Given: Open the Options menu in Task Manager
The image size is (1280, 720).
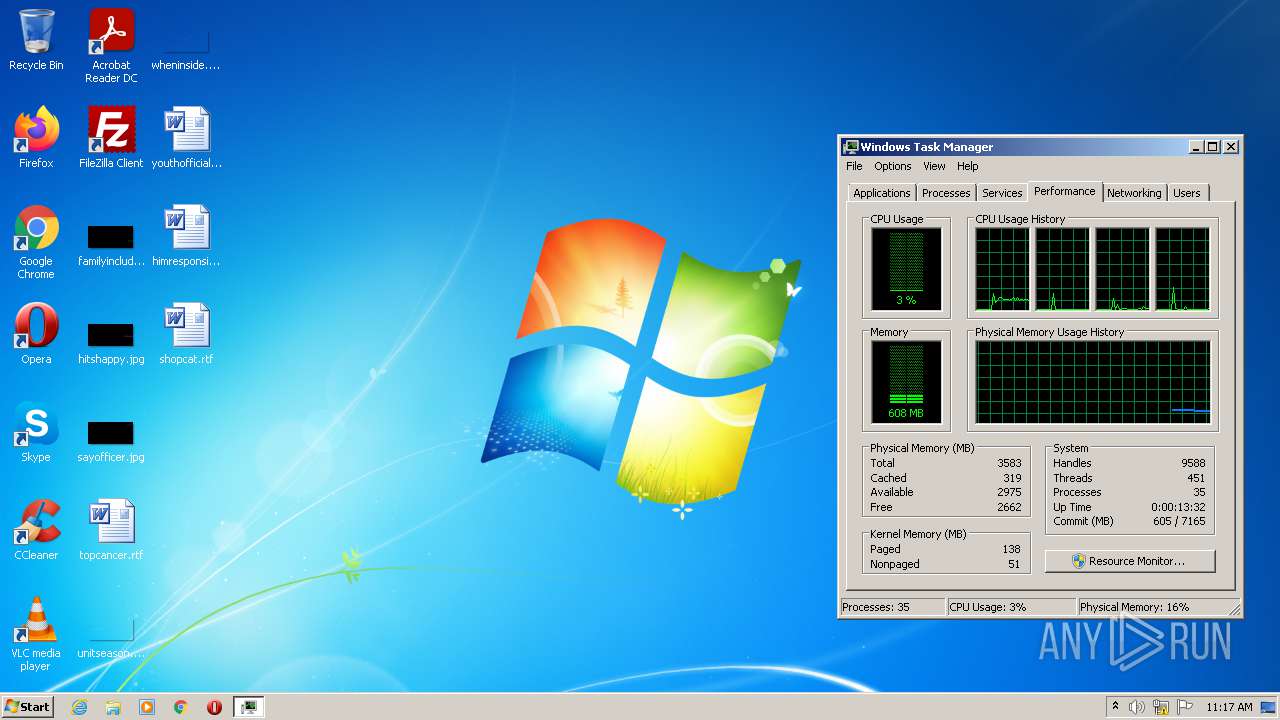Looking at the screenshot, I should [x=893, y=166].
